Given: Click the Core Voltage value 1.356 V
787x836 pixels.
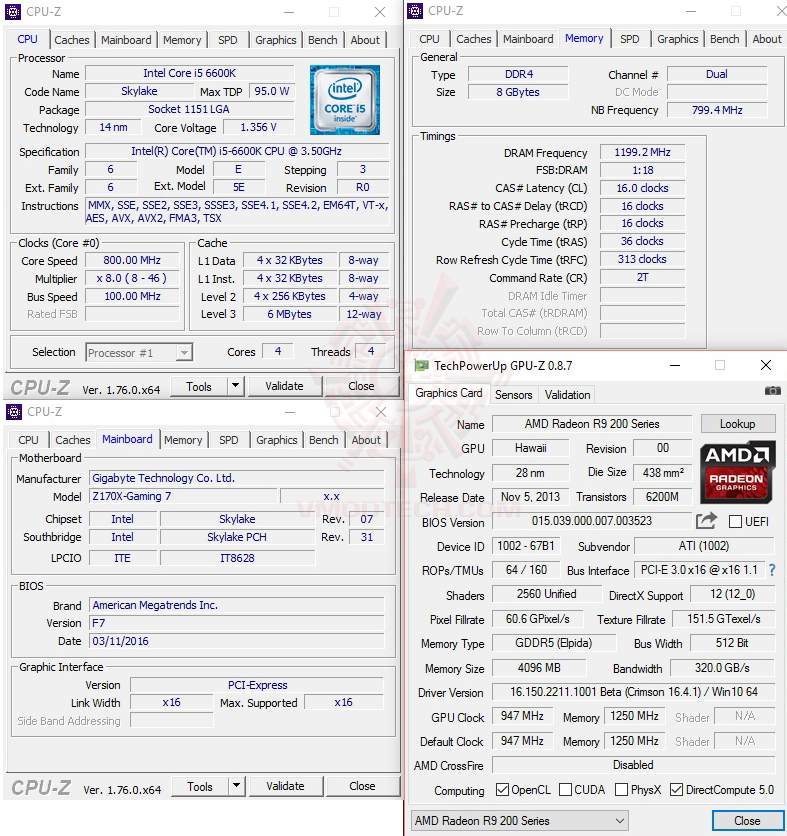Looking at the screenshot, I should (259, 127).
